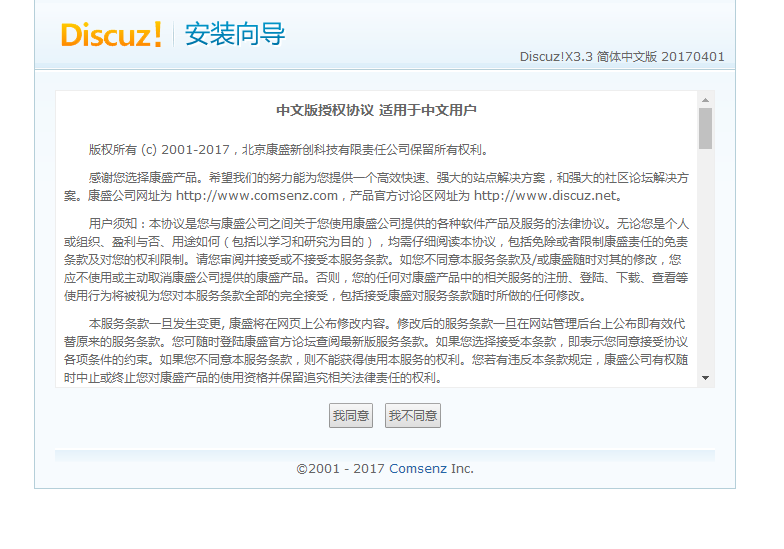Click the http://www.discuz.net URL text
This screenshot has height=549, width=784.
545,196
